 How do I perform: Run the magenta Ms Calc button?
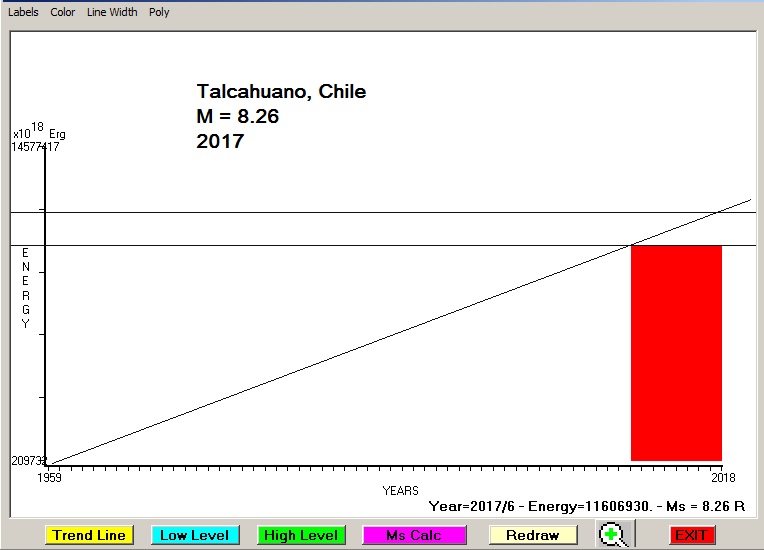click(414, 535)
